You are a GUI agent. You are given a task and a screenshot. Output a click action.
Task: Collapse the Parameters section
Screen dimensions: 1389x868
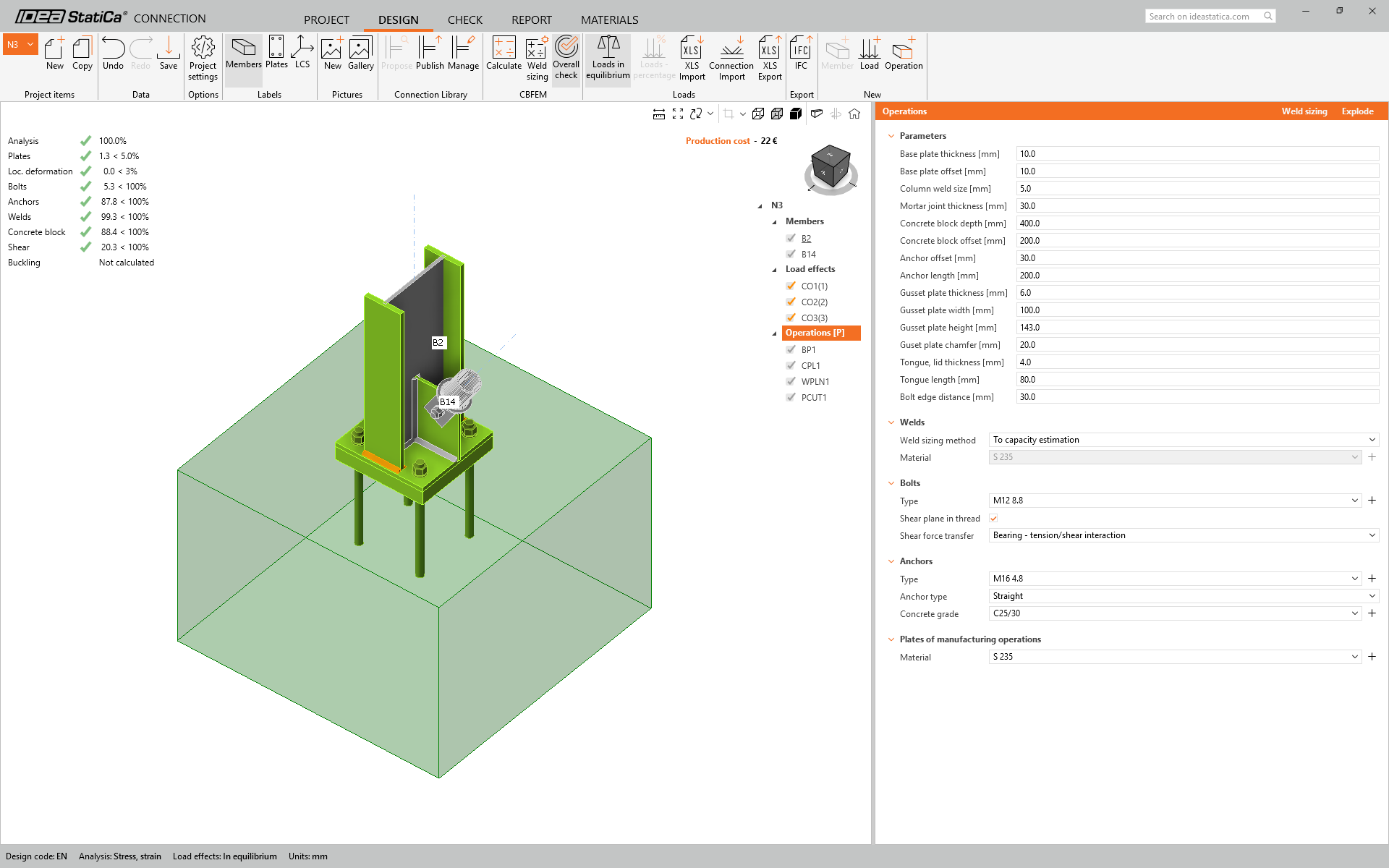891,136
